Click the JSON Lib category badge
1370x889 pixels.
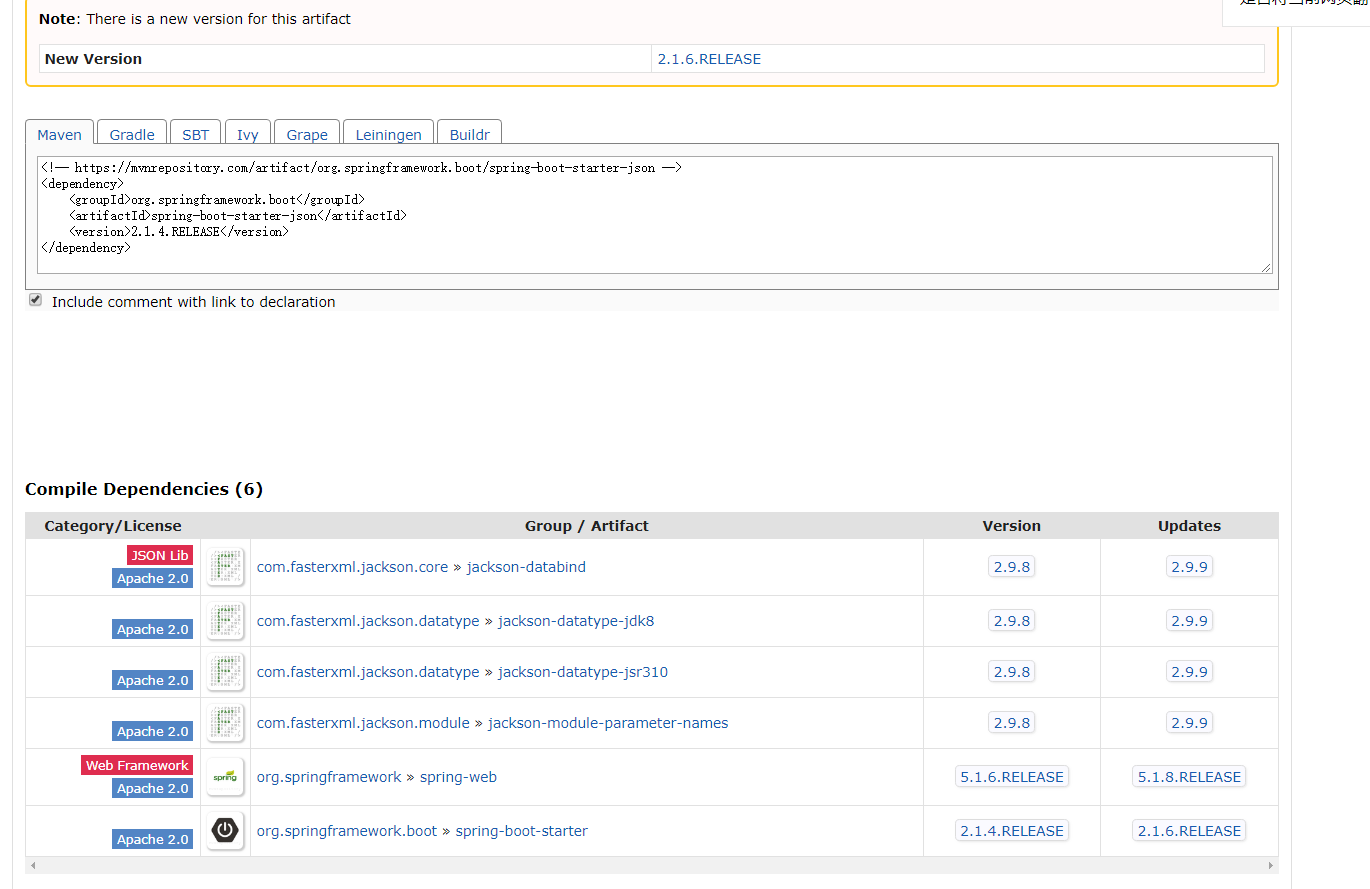(x=159, y=555)
